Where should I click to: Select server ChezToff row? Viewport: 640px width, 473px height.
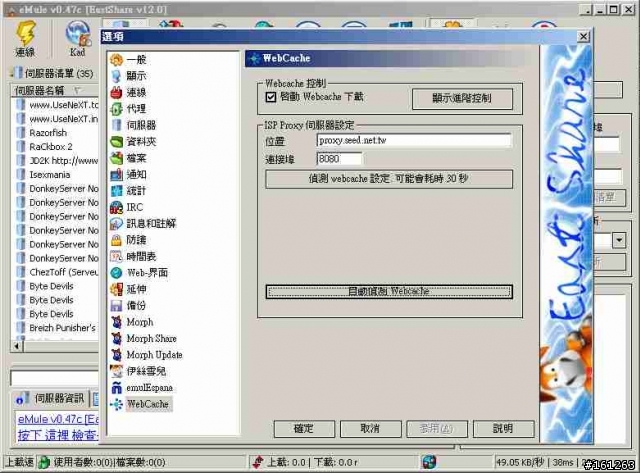tap(57, 272)
